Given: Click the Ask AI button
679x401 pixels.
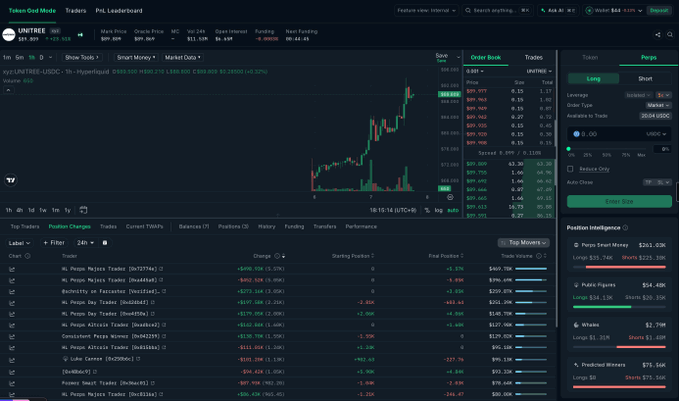Looking at the screenshot, I should (558, 10).
